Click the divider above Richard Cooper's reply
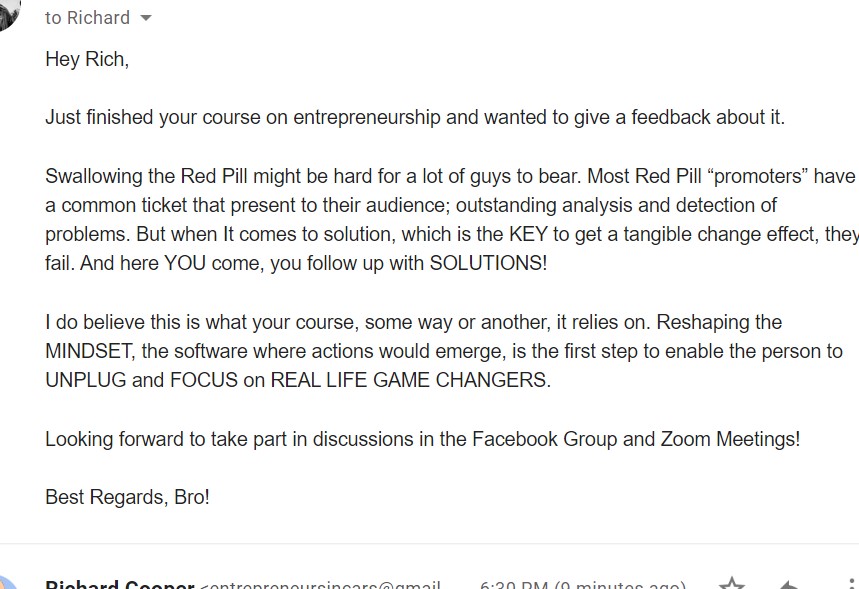 click(430, 544)
